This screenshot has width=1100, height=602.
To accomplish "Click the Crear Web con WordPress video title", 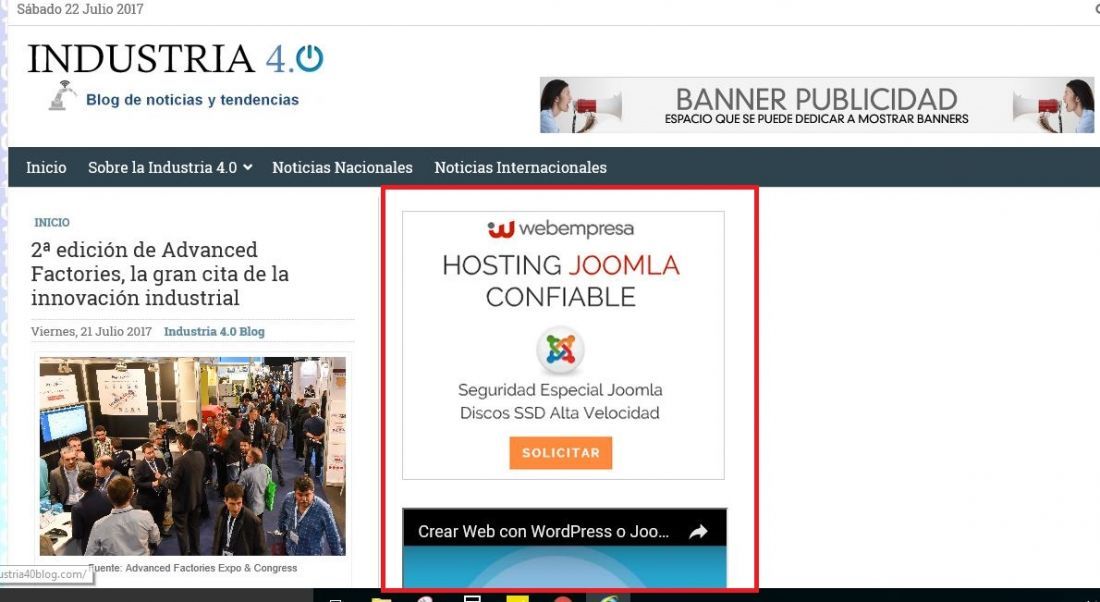I will [543, 532].
